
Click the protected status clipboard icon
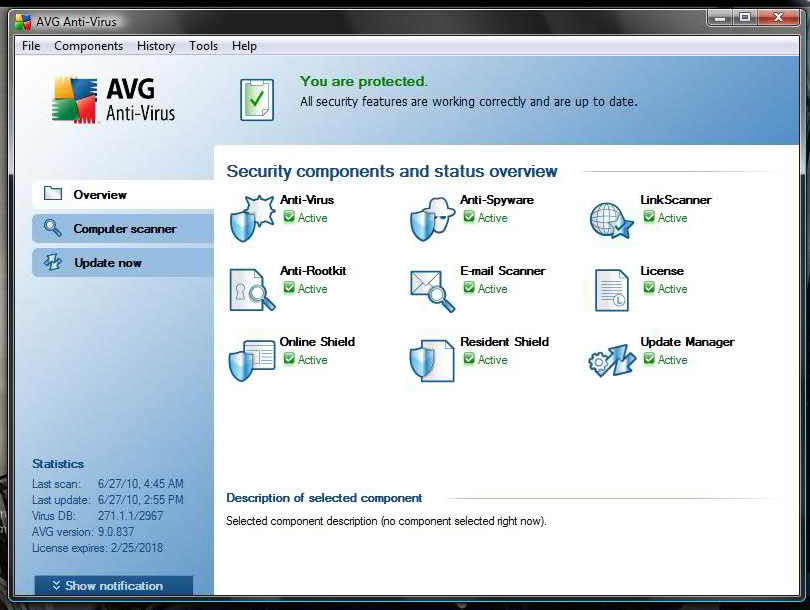coord(257,100)
